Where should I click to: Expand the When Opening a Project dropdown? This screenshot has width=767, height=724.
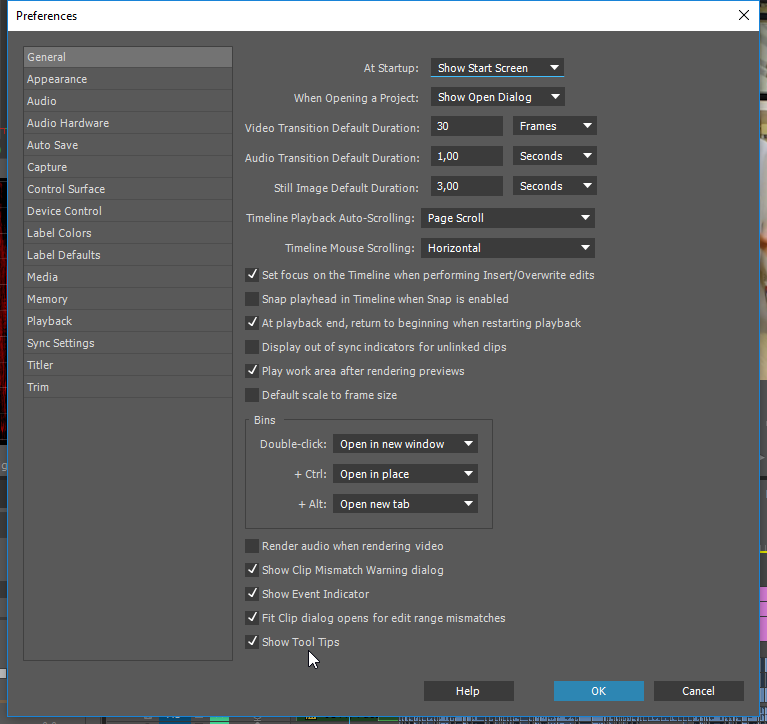coord(497,97)
